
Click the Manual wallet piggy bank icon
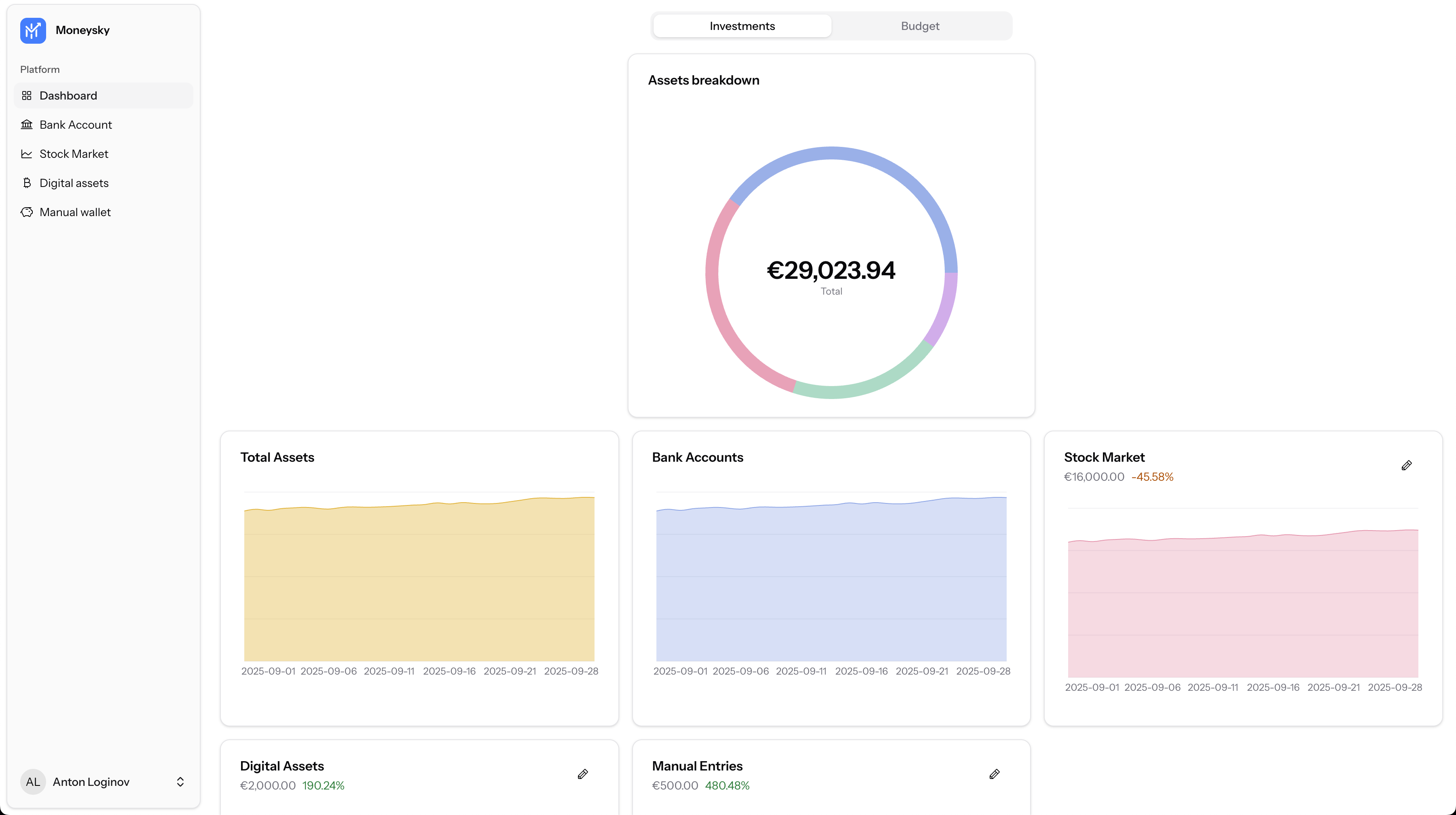point(27,212)
